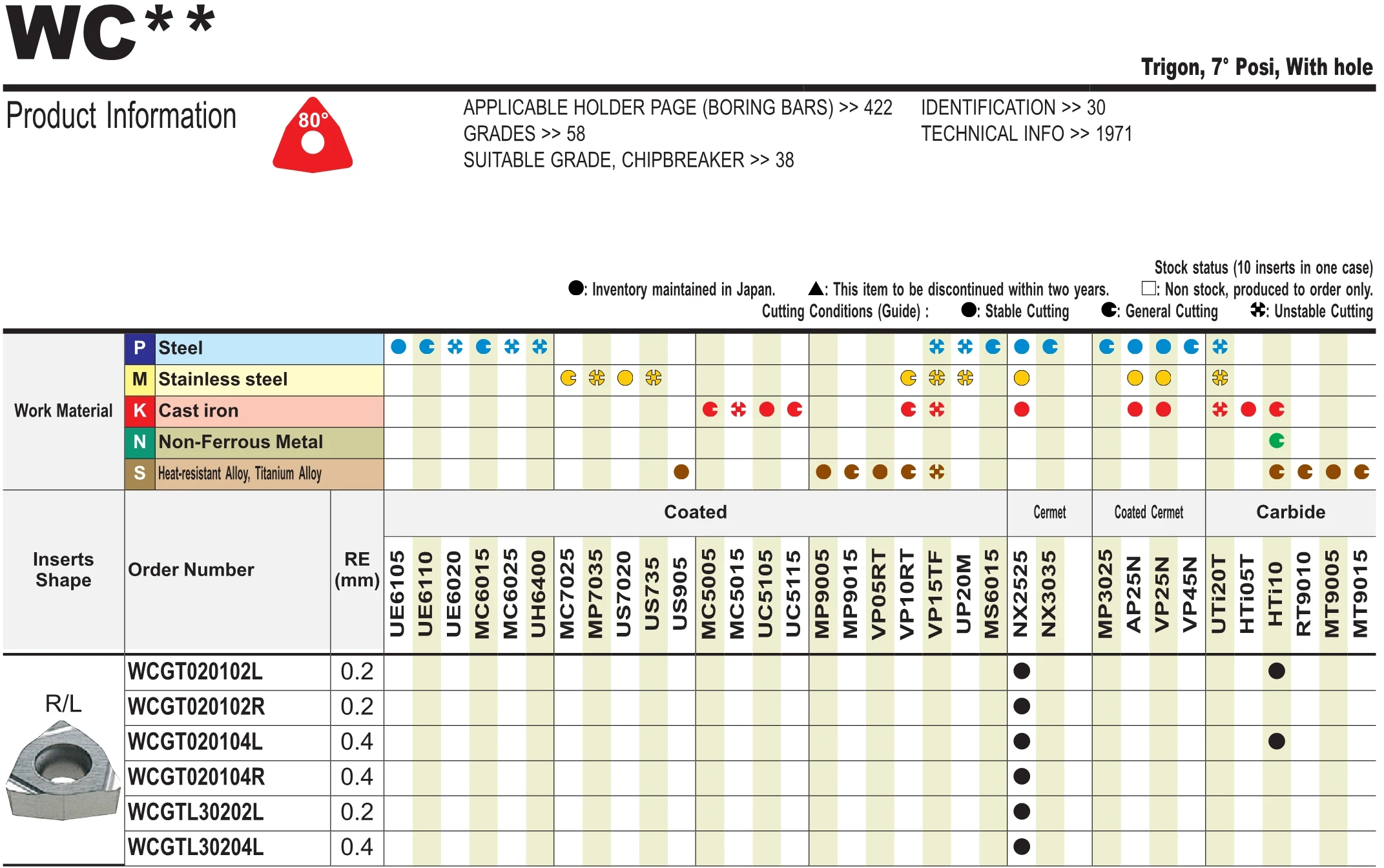Select order number WCGTL30204L row
Viewport: 1384px width, 868px height.
[x=196, y=847]
